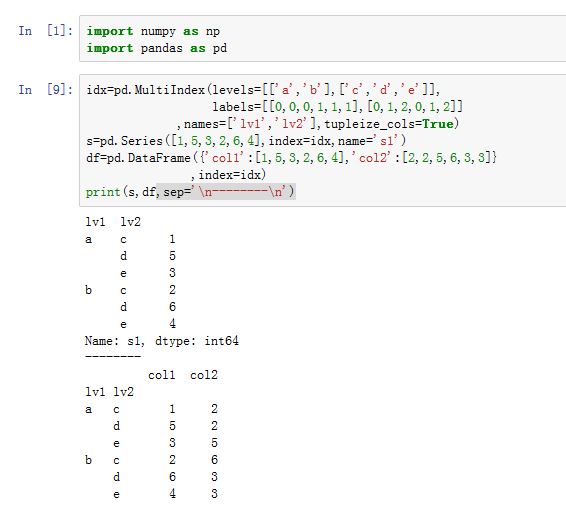
Task: Click the s=pd.Series code line
Action: [246, 141]
